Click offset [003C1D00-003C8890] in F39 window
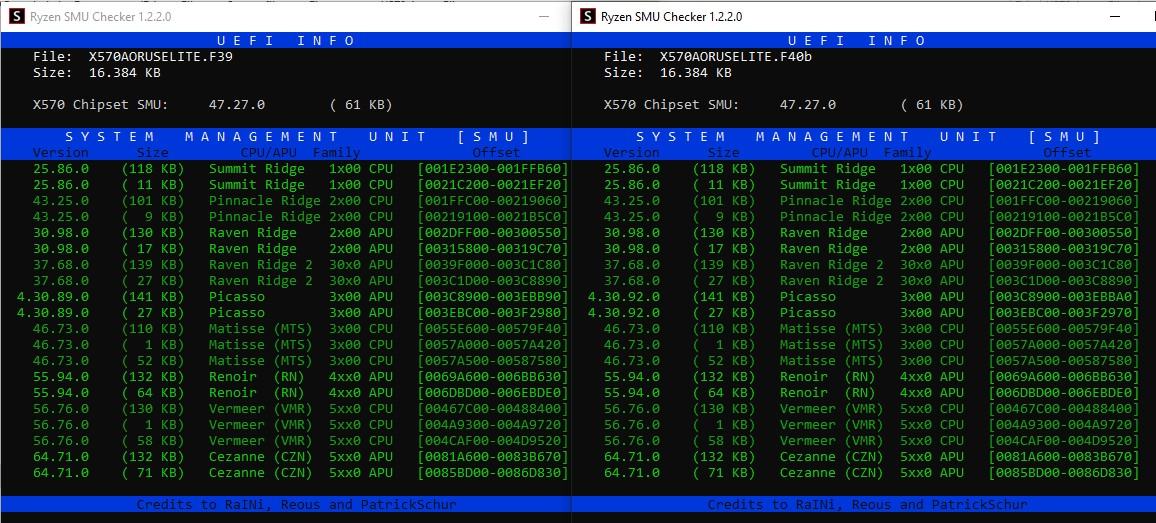The height and width of the screenshot is (523, 1156). pyautogui.click(x=493, y=281)
